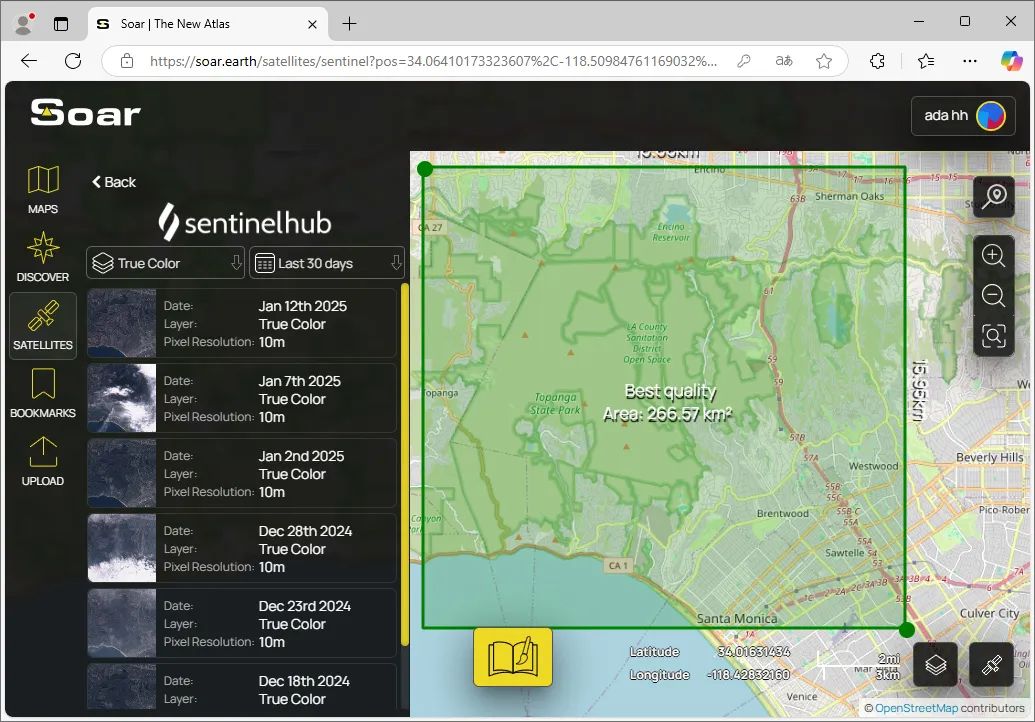1035x722 pixels.
Task: Open a new browser tab
Action: [x=349, y=24]
